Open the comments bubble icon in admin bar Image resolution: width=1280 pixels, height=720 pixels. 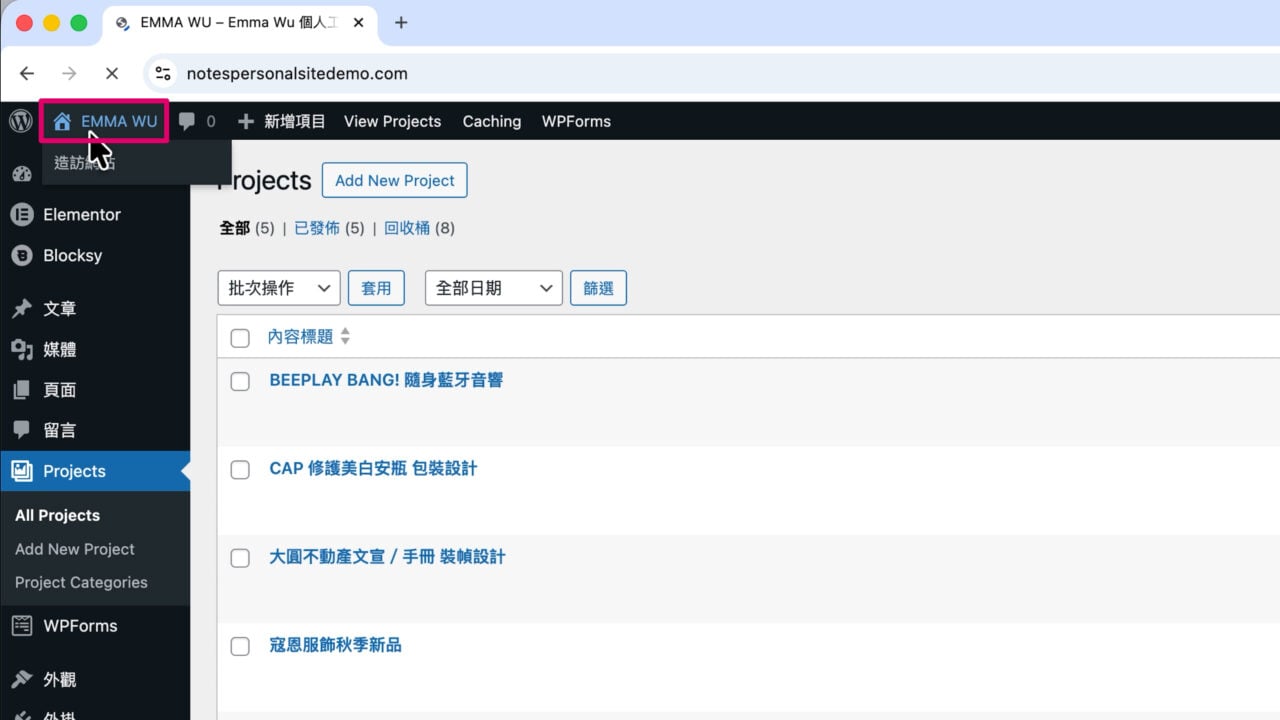click(x=187, y=122)
